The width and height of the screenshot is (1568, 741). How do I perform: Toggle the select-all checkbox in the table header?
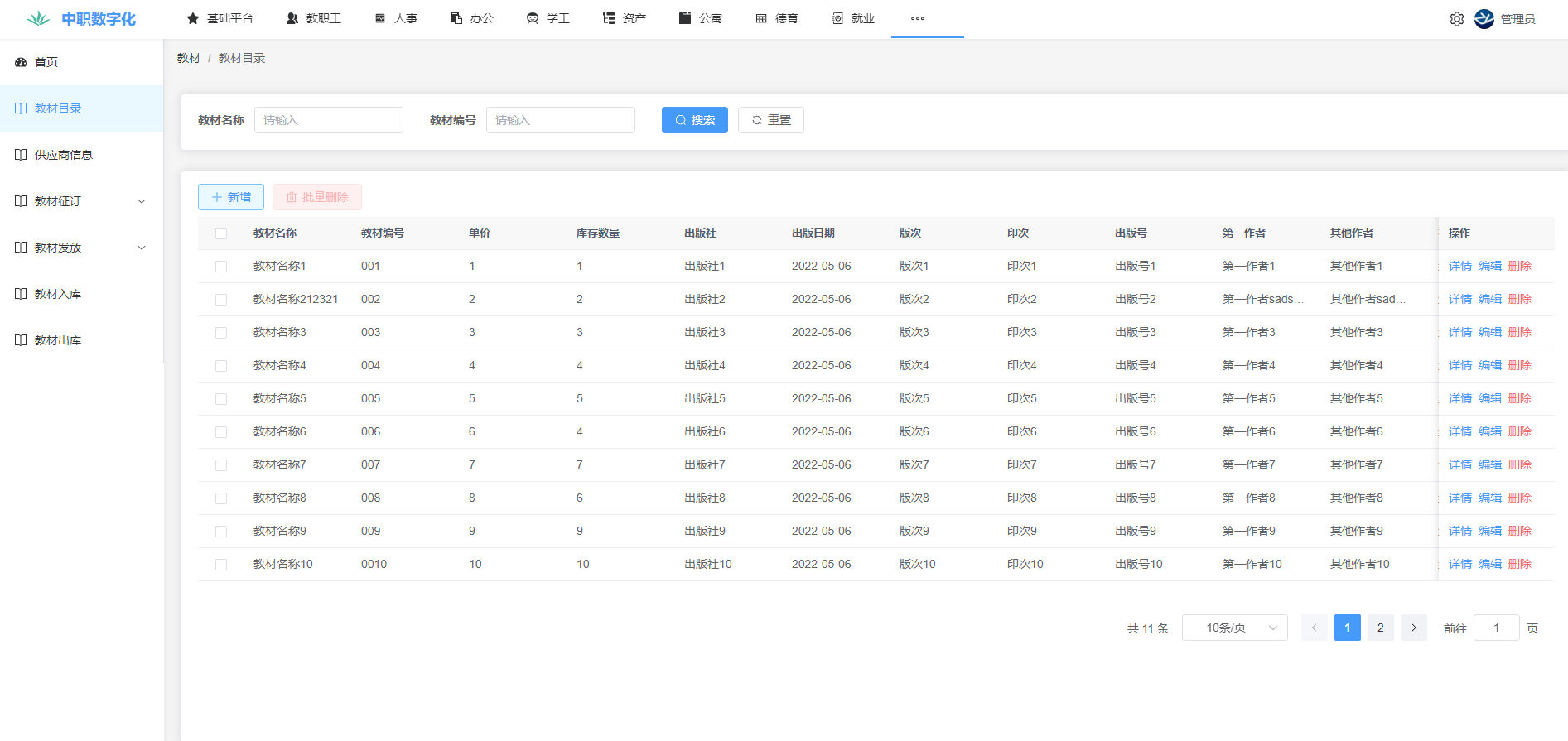click(221, 233)
